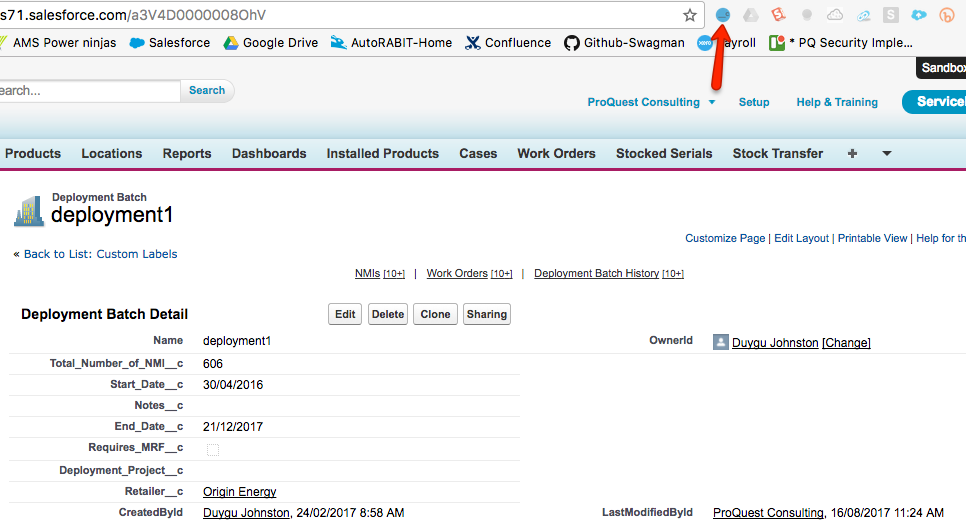
Task: Open the Service app menu button
Action: pos(934,102)
